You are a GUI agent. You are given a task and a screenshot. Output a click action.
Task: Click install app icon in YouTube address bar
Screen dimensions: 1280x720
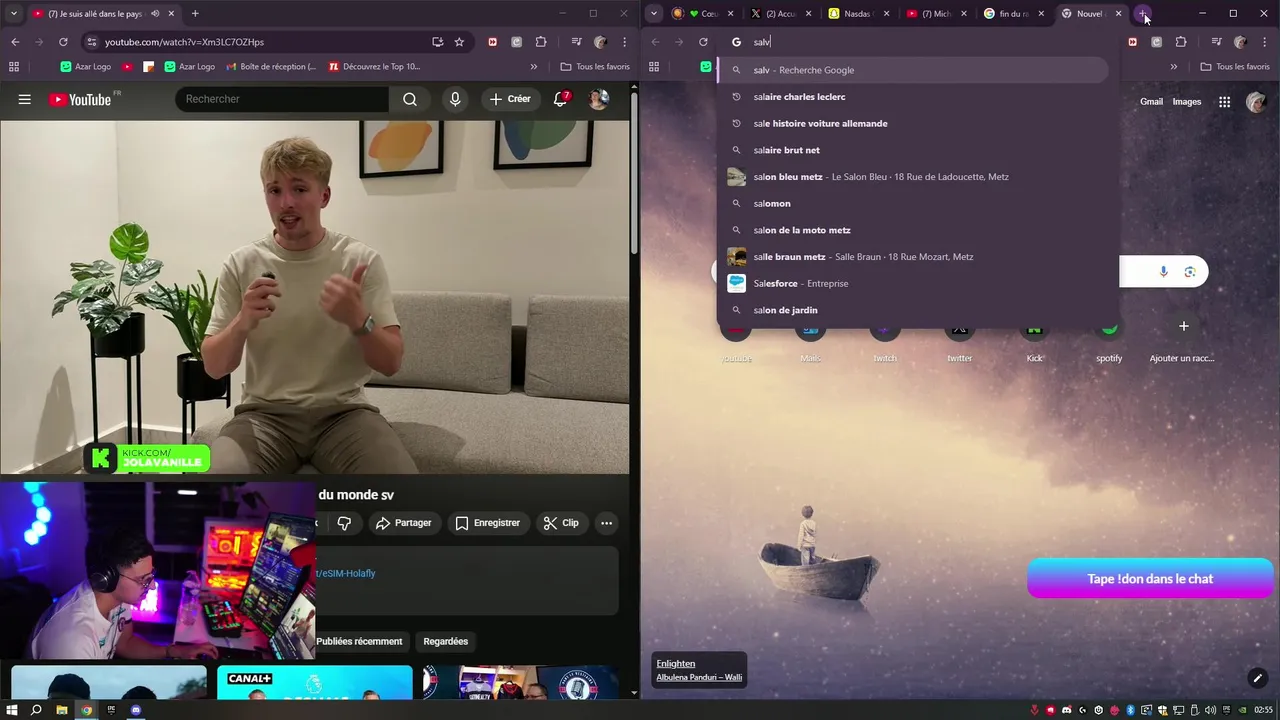[x=437, y=42]
